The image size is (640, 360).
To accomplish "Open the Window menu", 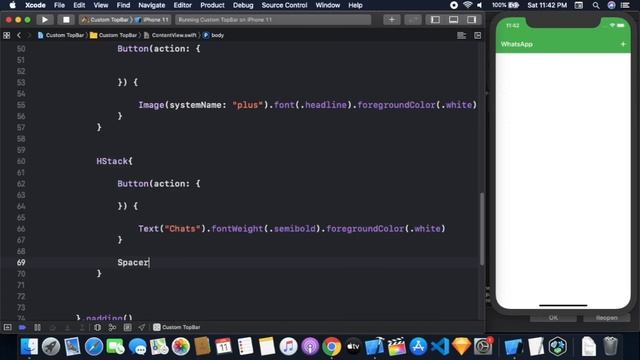I will [327, 5].
